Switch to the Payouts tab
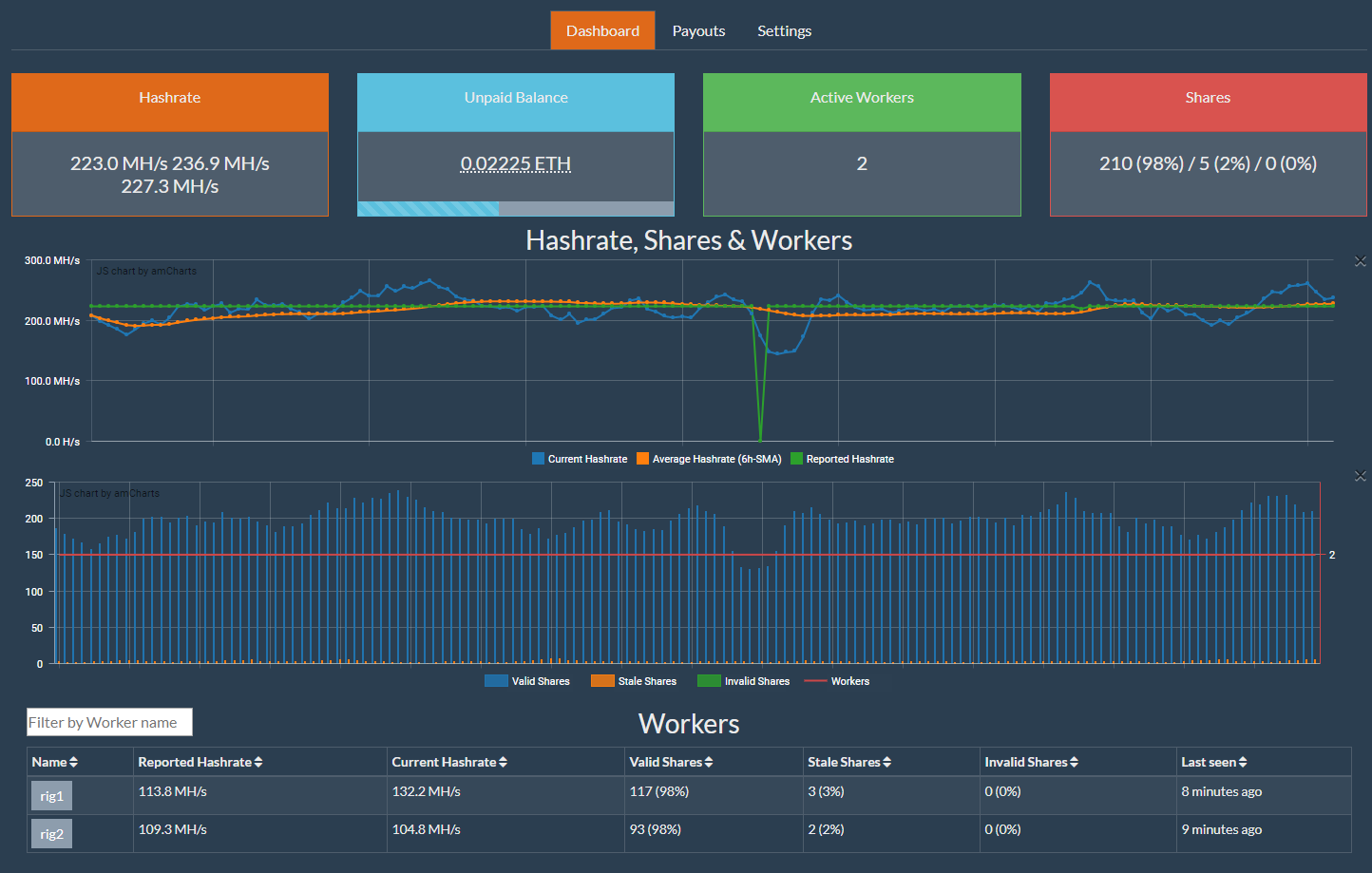The image size is (1372, 873). [x=698, y=30]
